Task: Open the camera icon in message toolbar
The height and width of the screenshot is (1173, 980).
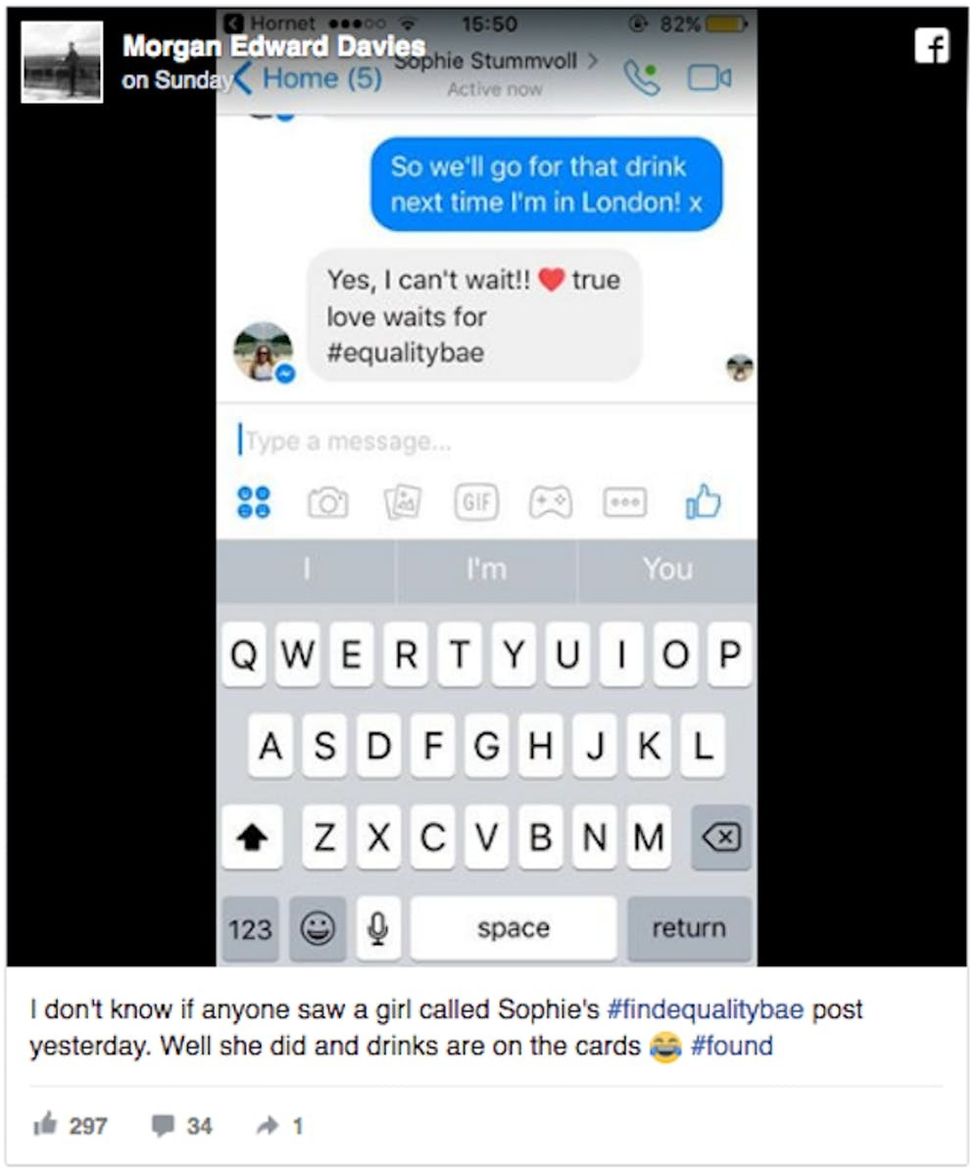Action: coord(328,502)
